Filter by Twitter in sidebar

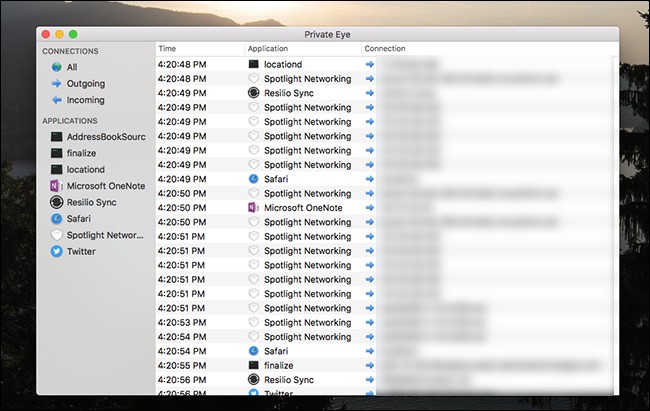(81, 251)
